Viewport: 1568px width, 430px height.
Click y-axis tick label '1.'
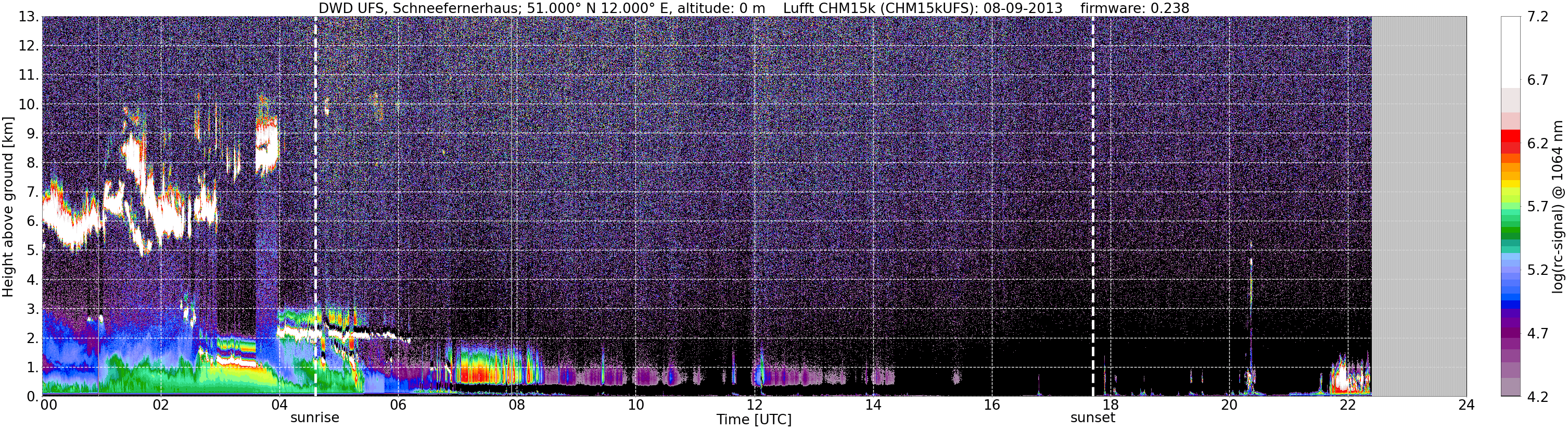33,367
